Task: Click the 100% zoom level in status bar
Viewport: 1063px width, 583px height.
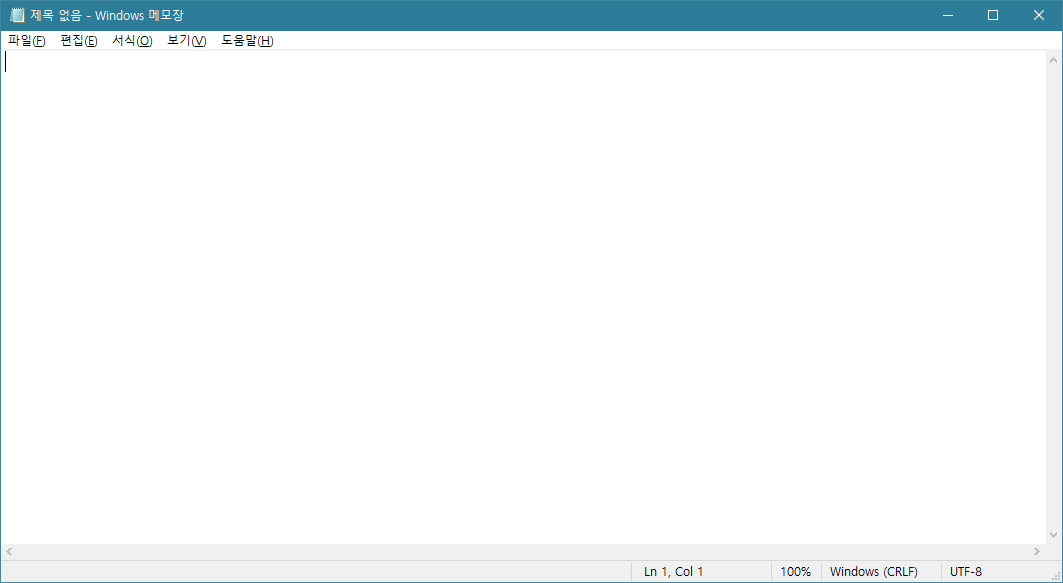Action: (795, 572)
